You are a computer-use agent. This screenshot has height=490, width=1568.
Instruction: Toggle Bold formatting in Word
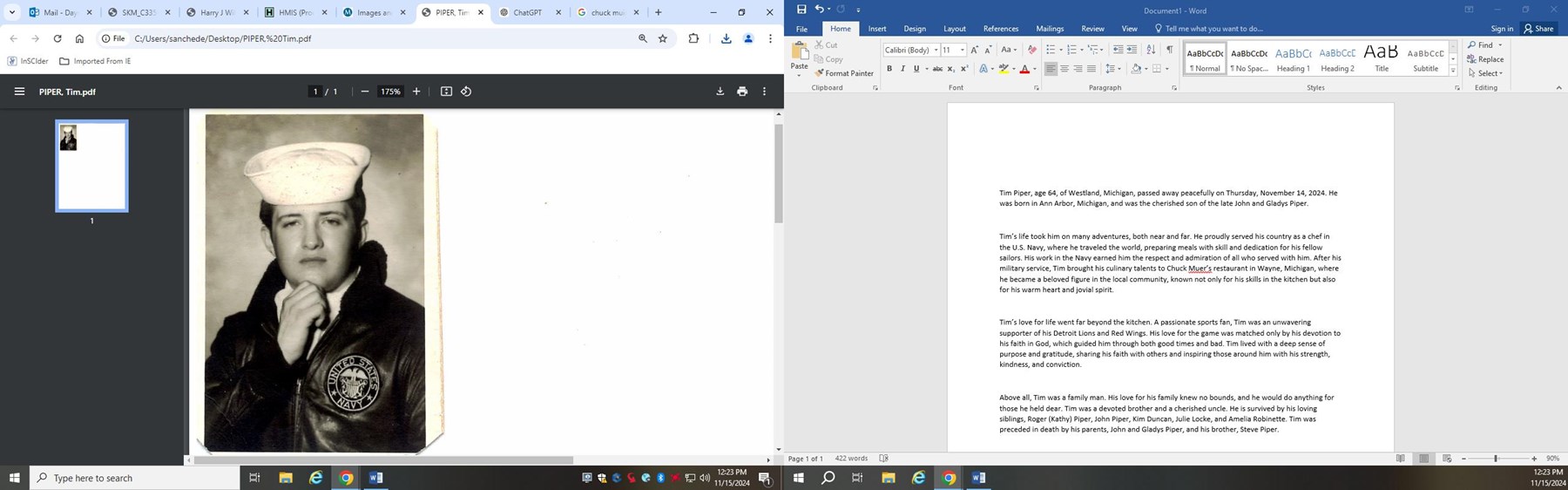tap(889, 69)
